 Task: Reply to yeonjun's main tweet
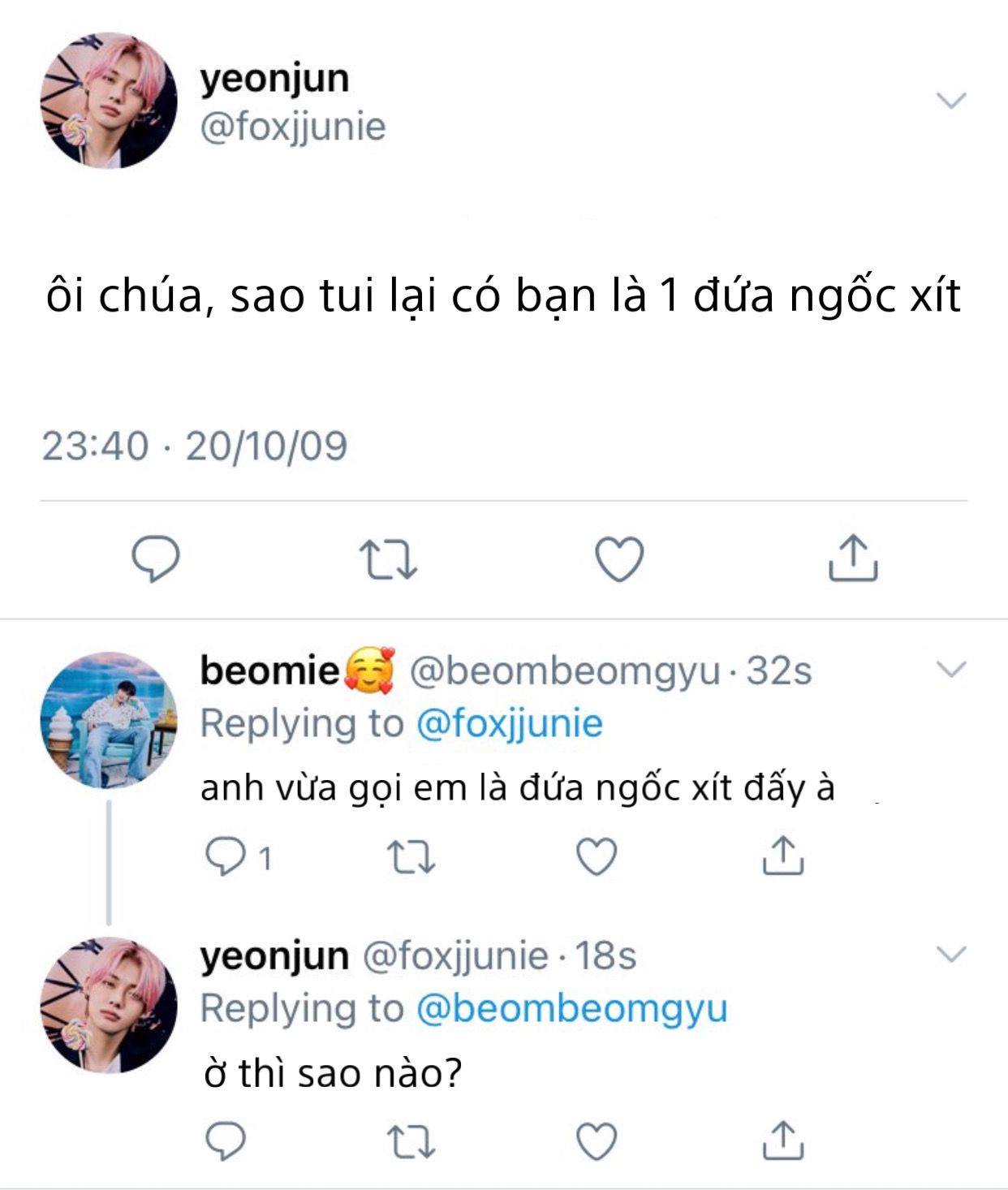pos(155,558)
